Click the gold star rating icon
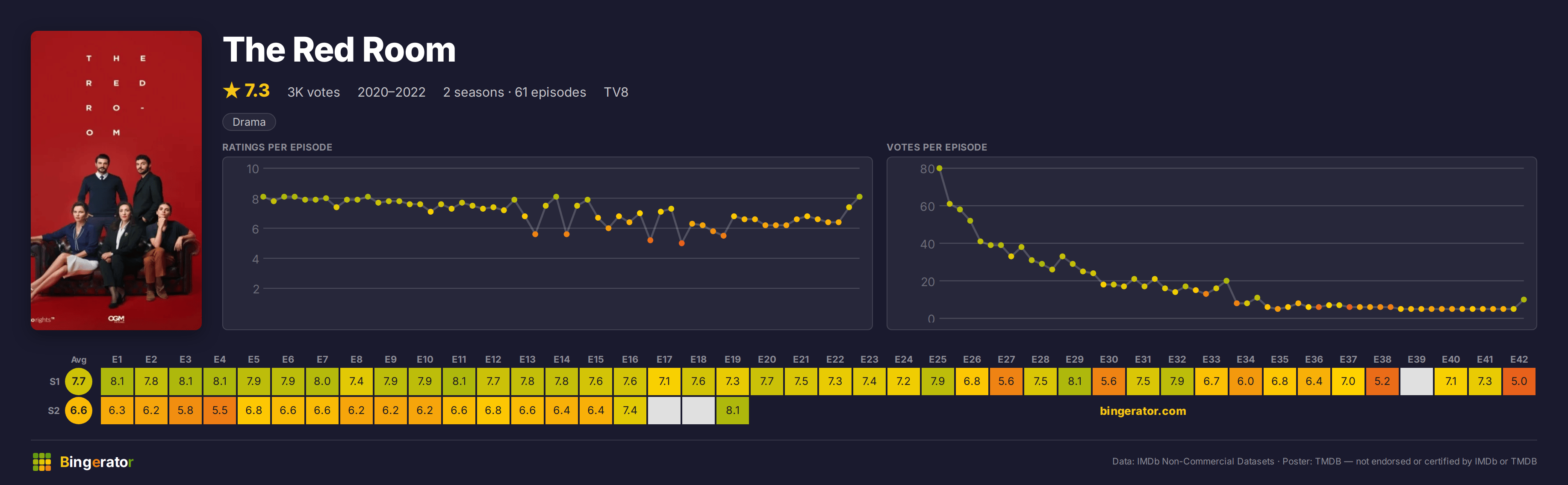Image resolution: width=1568 pixels, height=485 pixels. coord(231,91)
